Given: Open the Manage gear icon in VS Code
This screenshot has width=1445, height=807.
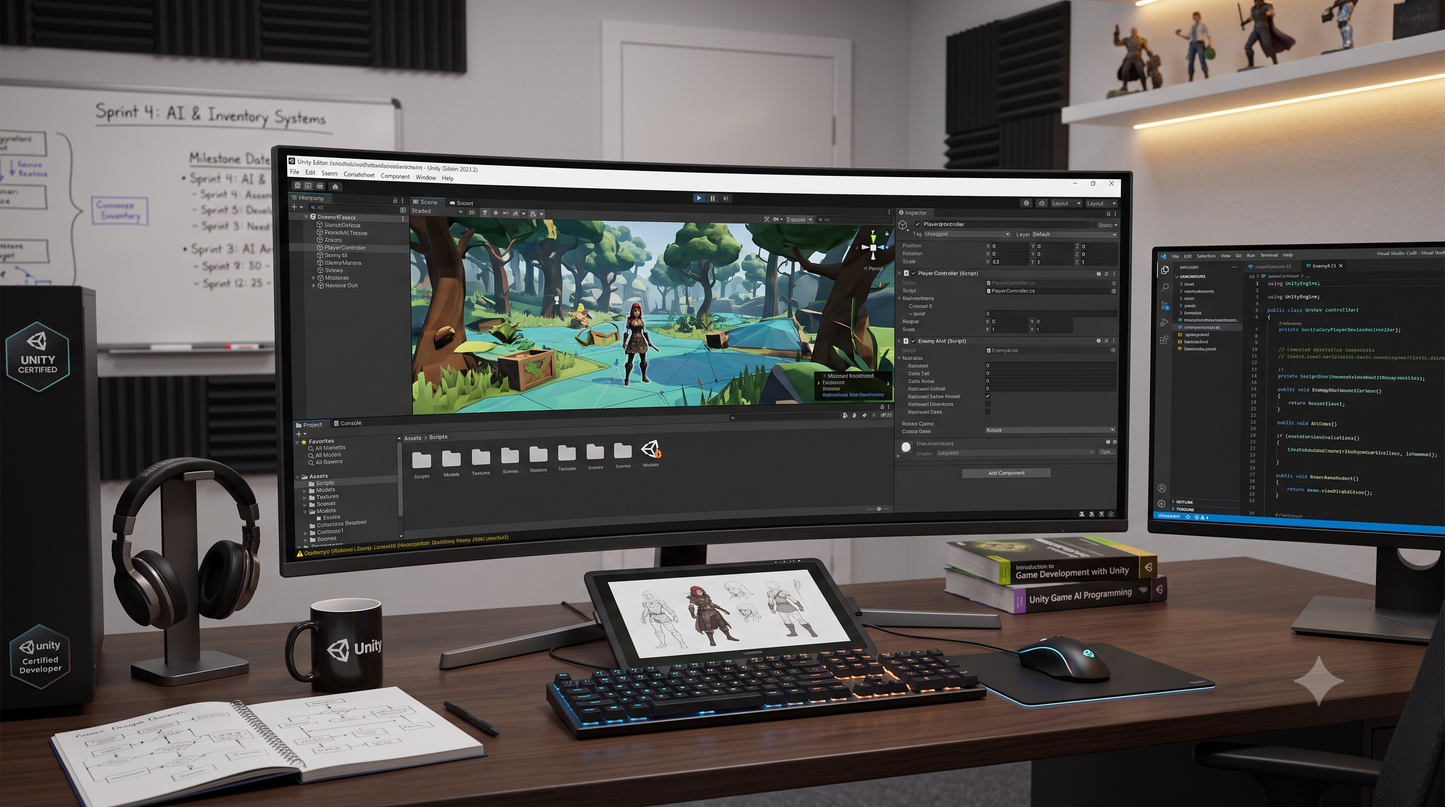Looking at the screenshot, I should tap(1162, 503).
